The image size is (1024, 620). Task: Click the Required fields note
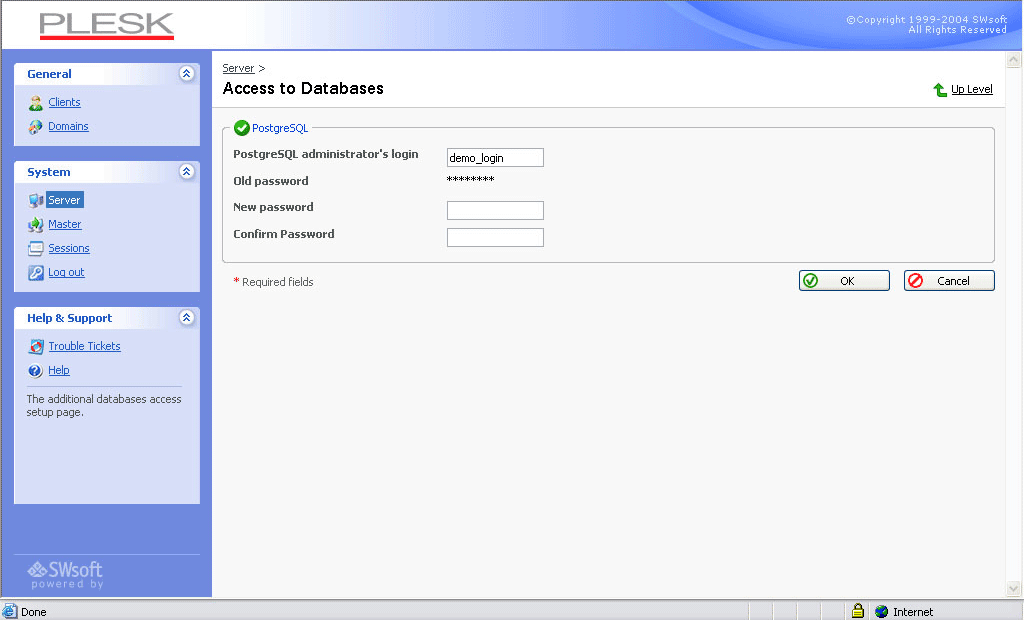pyautogui.click(x=274, y=282)
